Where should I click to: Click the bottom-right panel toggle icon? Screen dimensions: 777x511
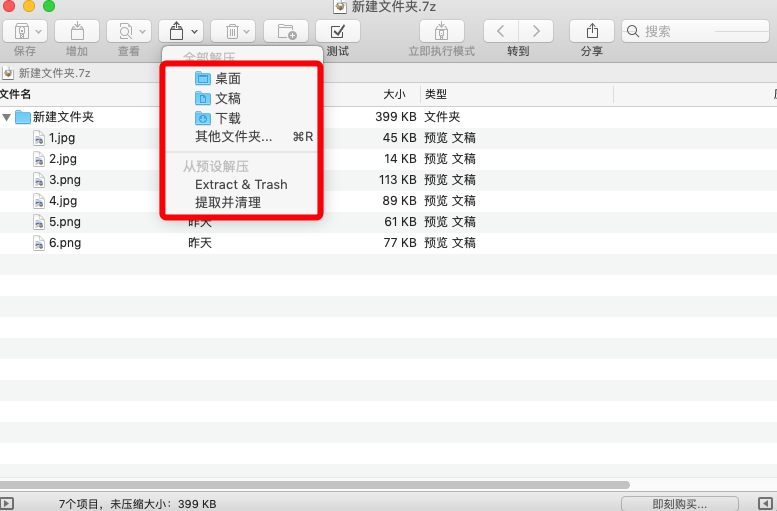[766, 504]
